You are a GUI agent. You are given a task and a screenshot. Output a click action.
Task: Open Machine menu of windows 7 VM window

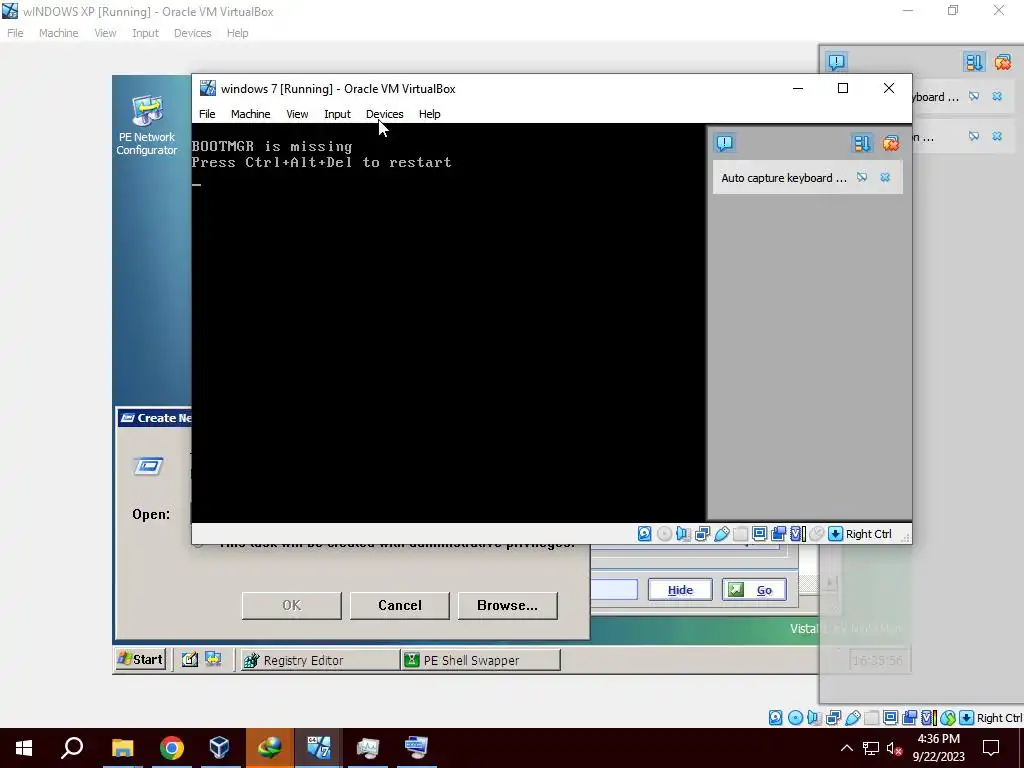point(250,114)
